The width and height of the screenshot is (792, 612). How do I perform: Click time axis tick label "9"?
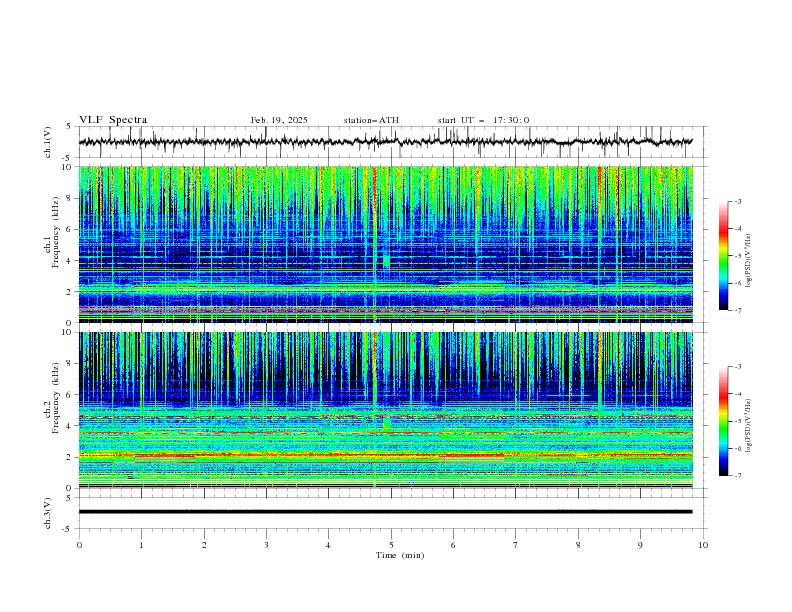[640, 545]
